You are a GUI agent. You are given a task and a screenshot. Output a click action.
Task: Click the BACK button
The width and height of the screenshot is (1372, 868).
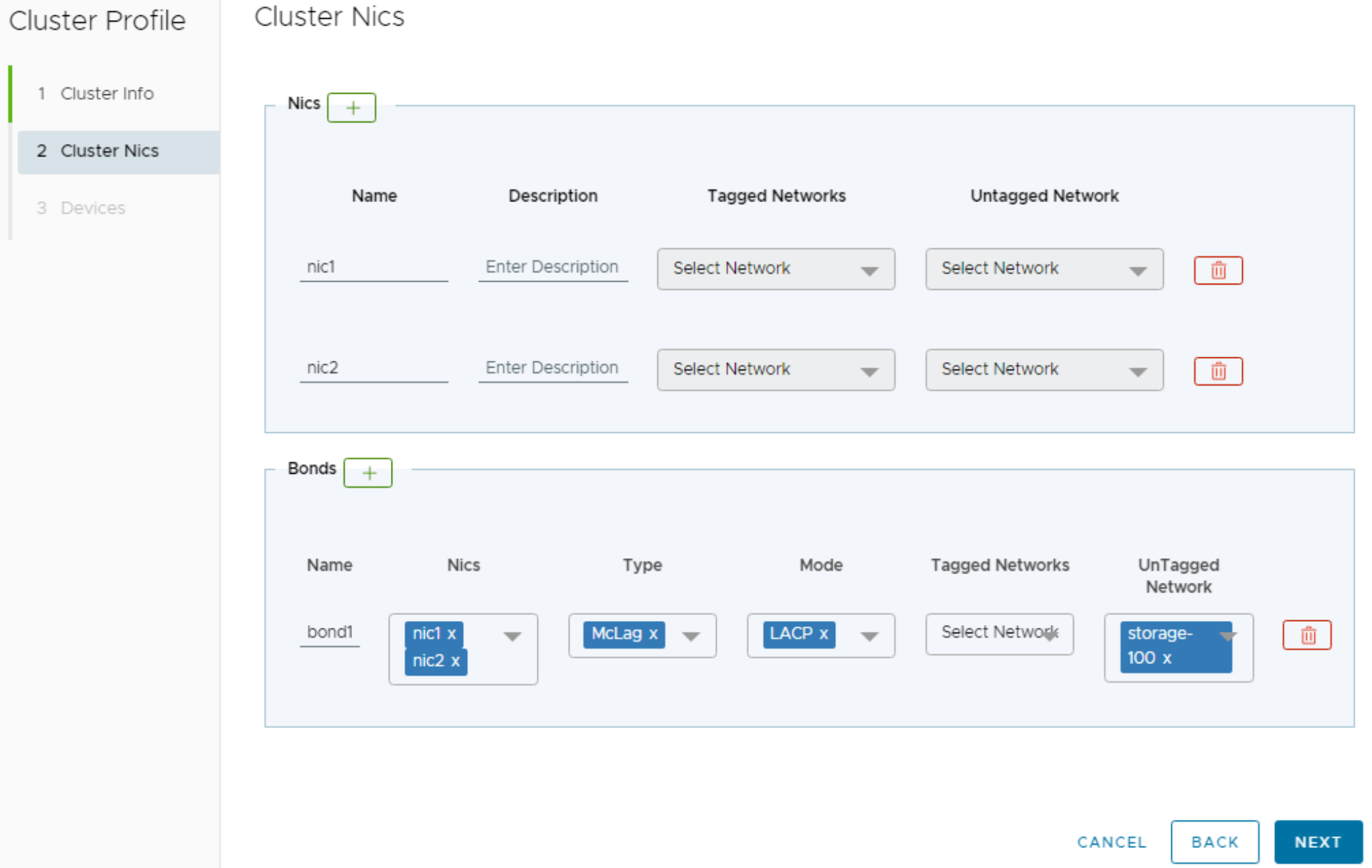(1215, 842)
